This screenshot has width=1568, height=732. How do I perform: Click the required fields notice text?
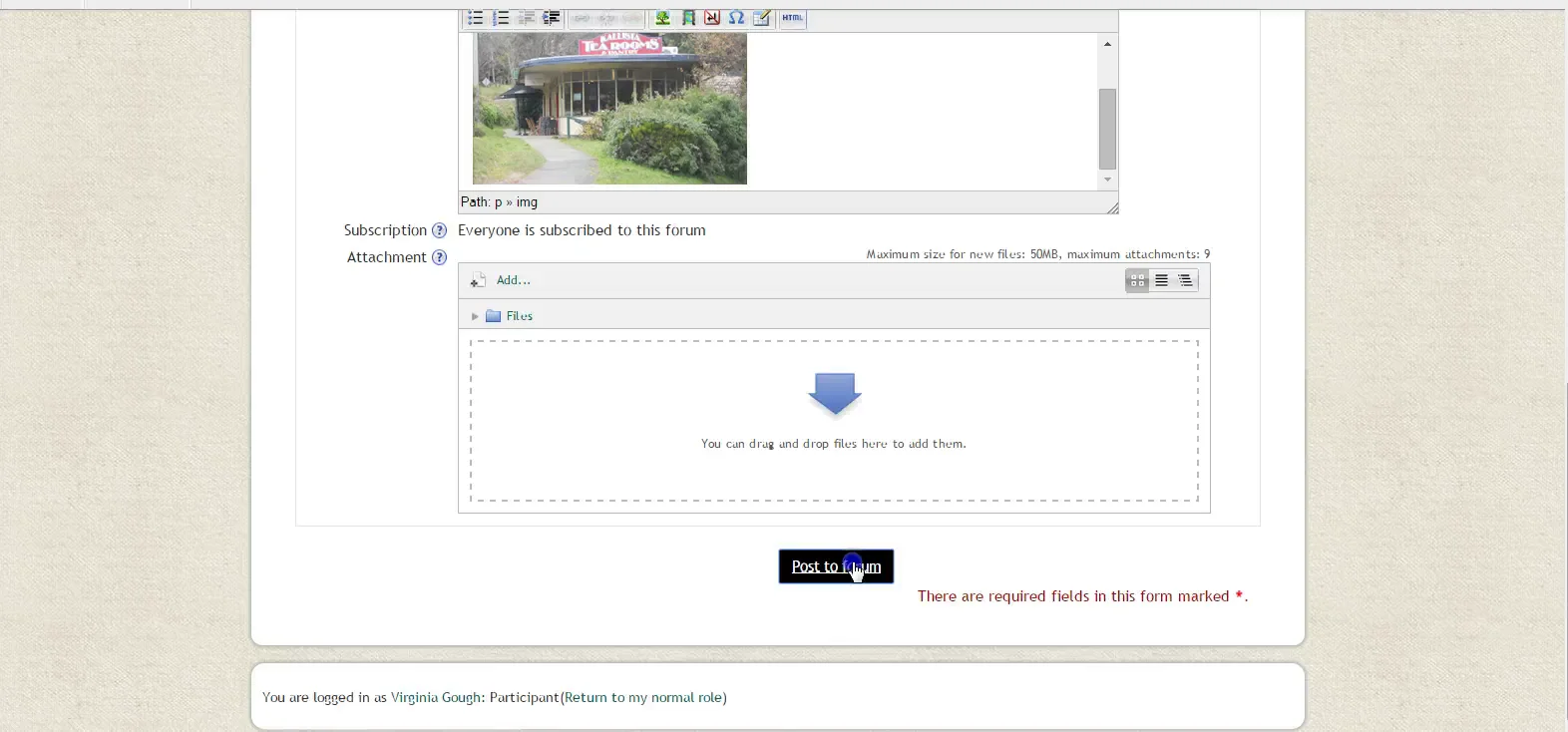1082,596
